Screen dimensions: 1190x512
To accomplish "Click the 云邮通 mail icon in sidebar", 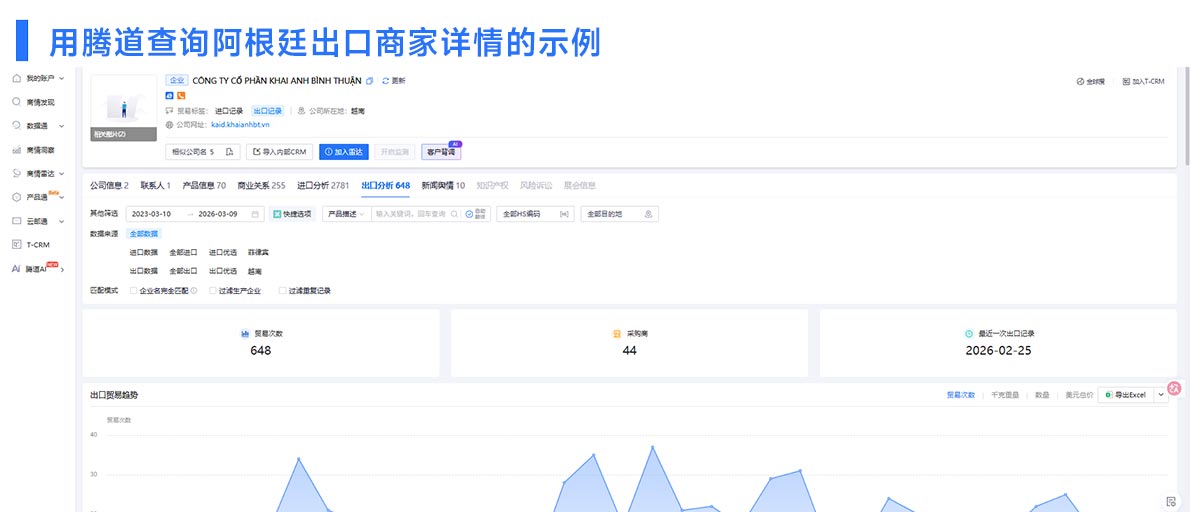I will [x=17, y=221].
